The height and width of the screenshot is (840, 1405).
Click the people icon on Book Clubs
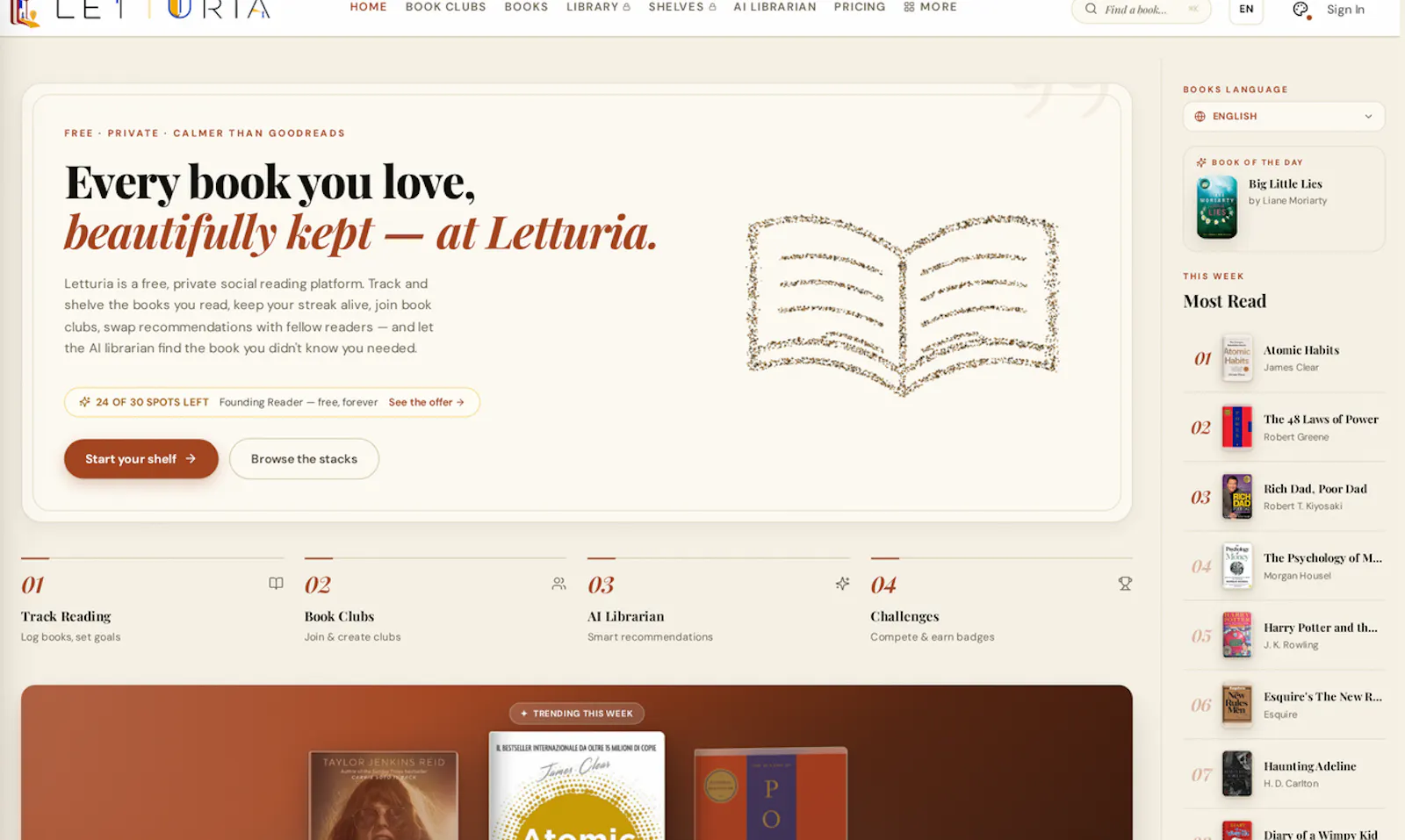pos(558,584)
